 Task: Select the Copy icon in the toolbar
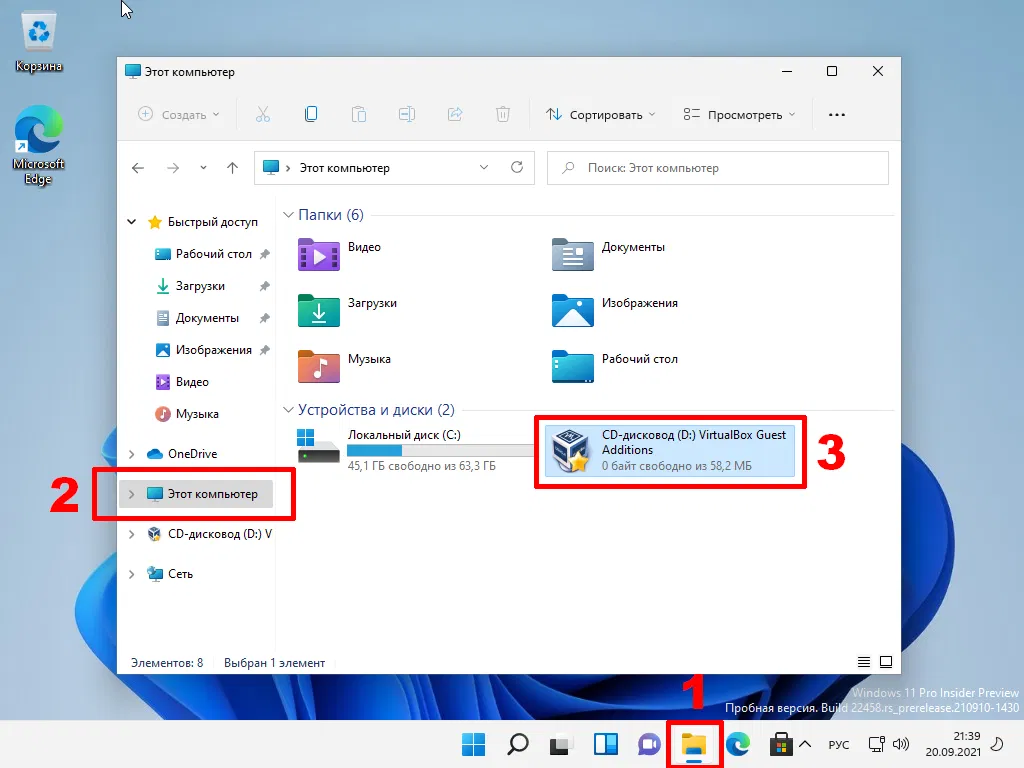(311, 114)
